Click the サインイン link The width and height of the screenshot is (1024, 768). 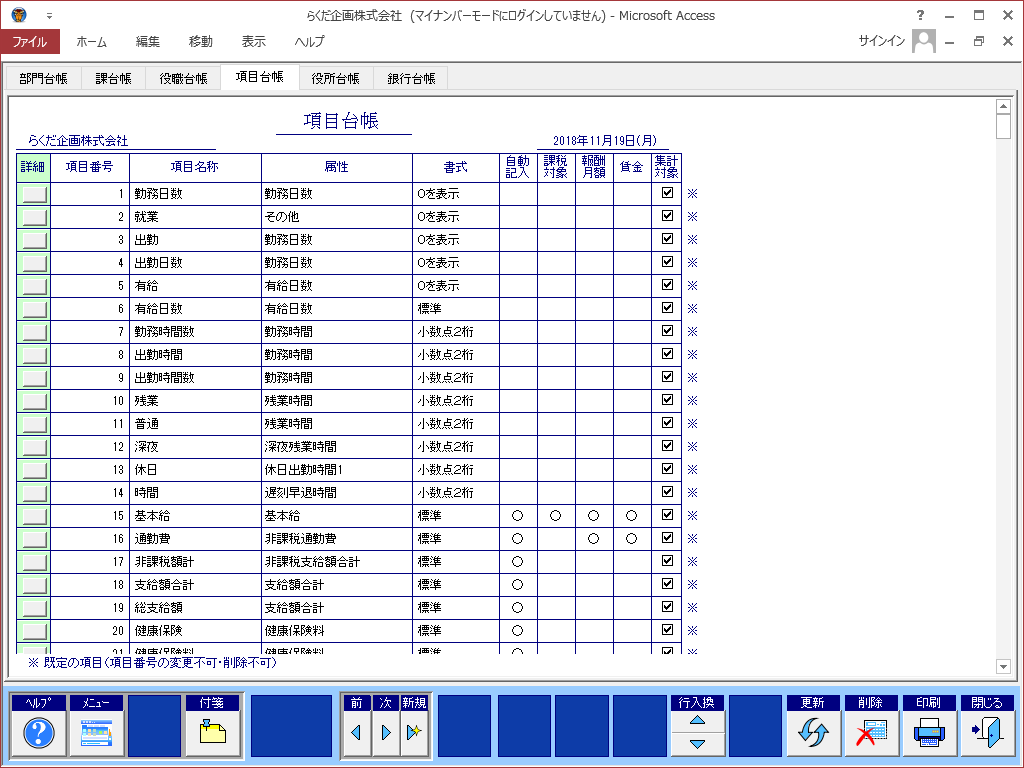point(882,41)
